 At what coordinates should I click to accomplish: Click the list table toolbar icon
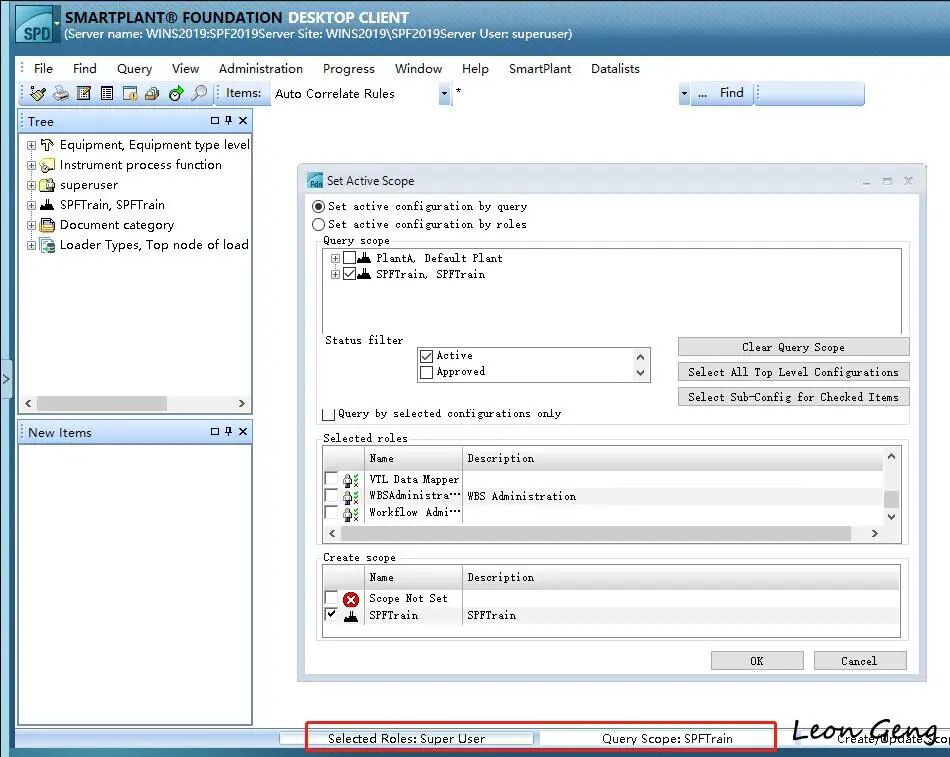coord(107,93)
